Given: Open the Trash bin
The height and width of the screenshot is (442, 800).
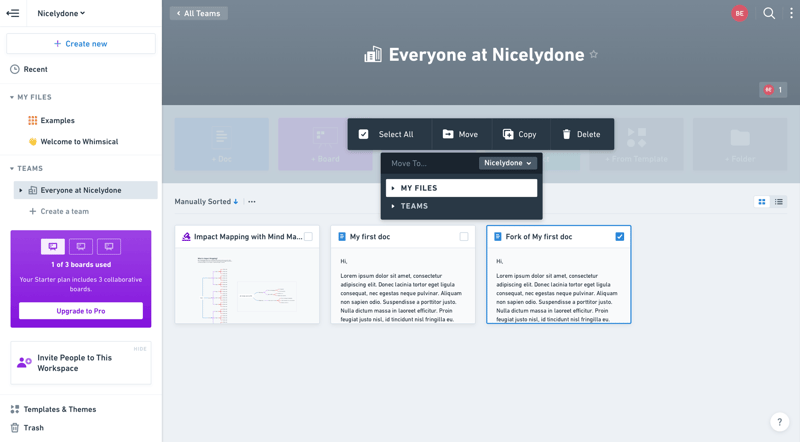Looking at the screenshot, I should pos(27,428).
